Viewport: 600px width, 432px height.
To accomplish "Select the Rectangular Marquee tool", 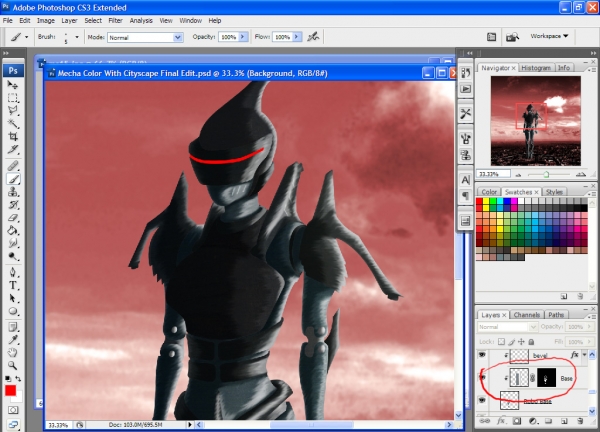I will (x=13, y=98).
